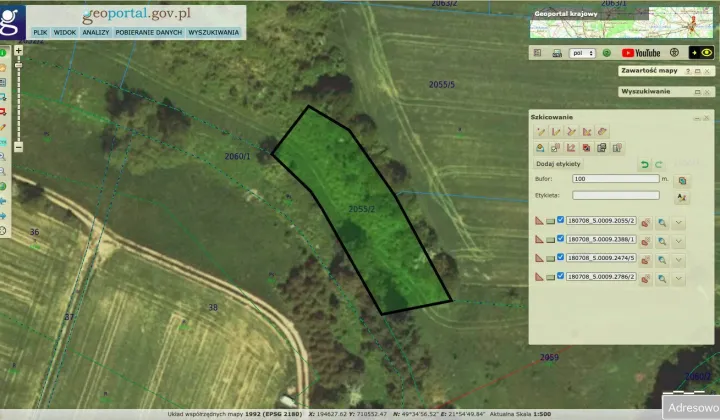
Task: Click the label style icon beside Etykieta
Action: click(683, 197)
